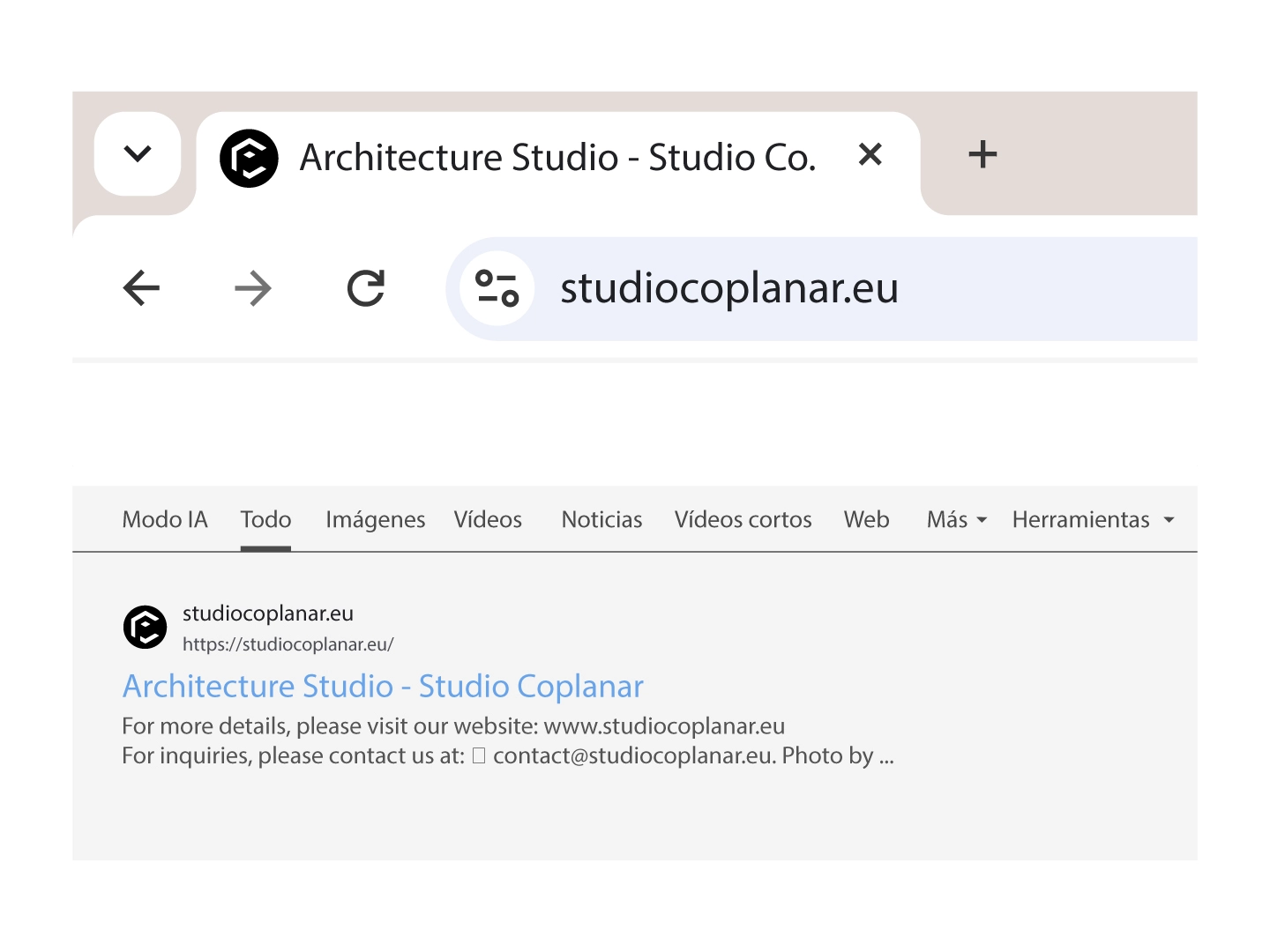
Task: Go back with the back arrow
Action: (x=141, y=288)
